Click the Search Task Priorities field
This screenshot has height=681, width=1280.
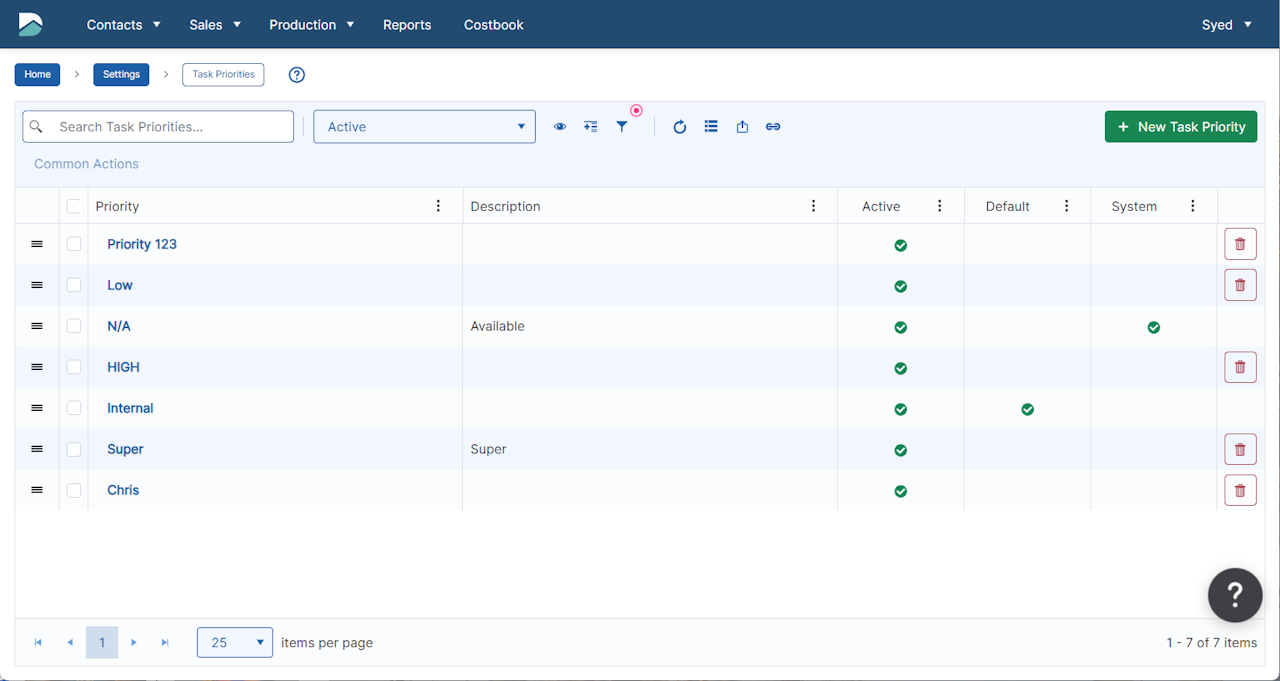tap(170, 127)
